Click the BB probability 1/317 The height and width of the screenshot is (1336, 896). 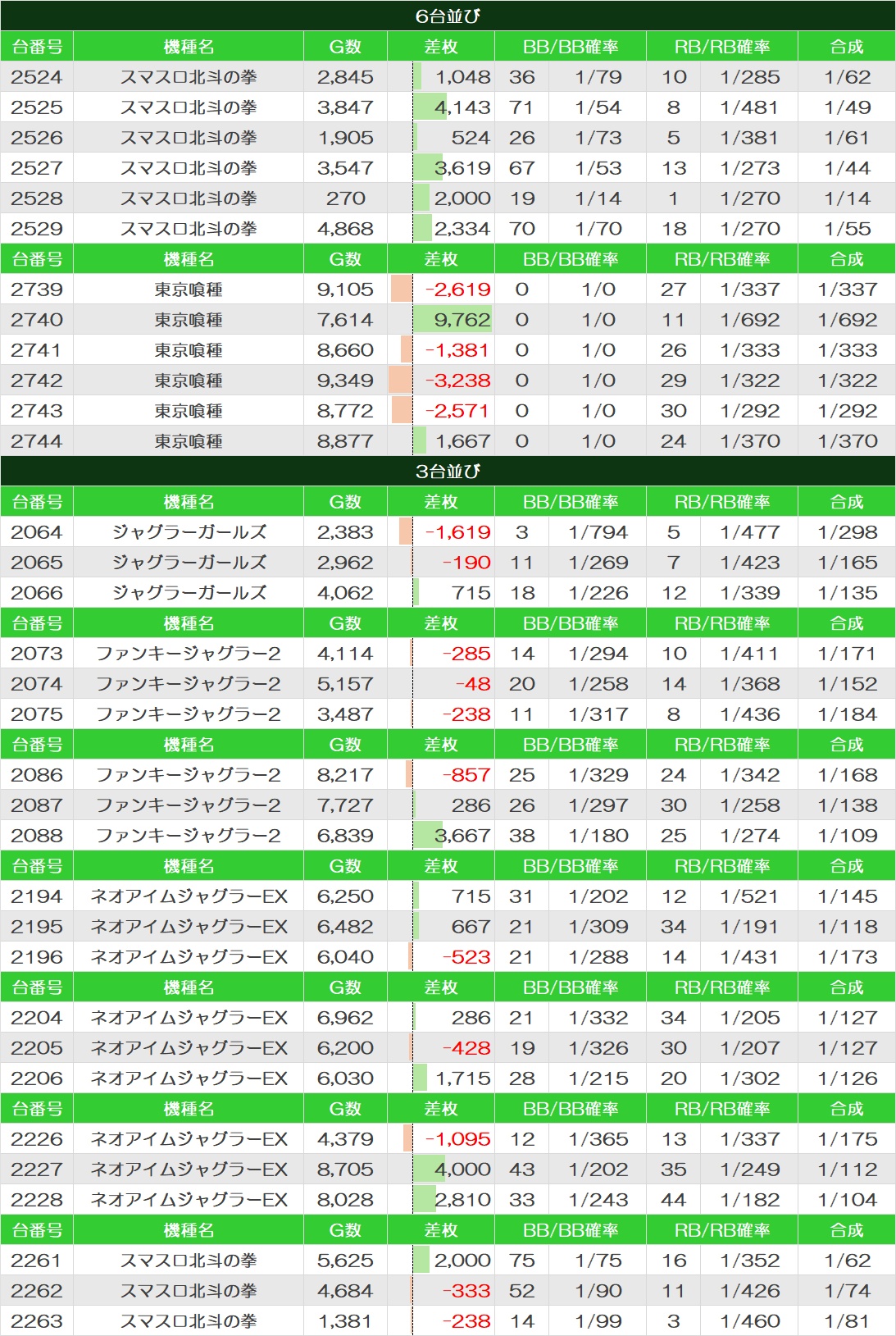tap(598, 714)
